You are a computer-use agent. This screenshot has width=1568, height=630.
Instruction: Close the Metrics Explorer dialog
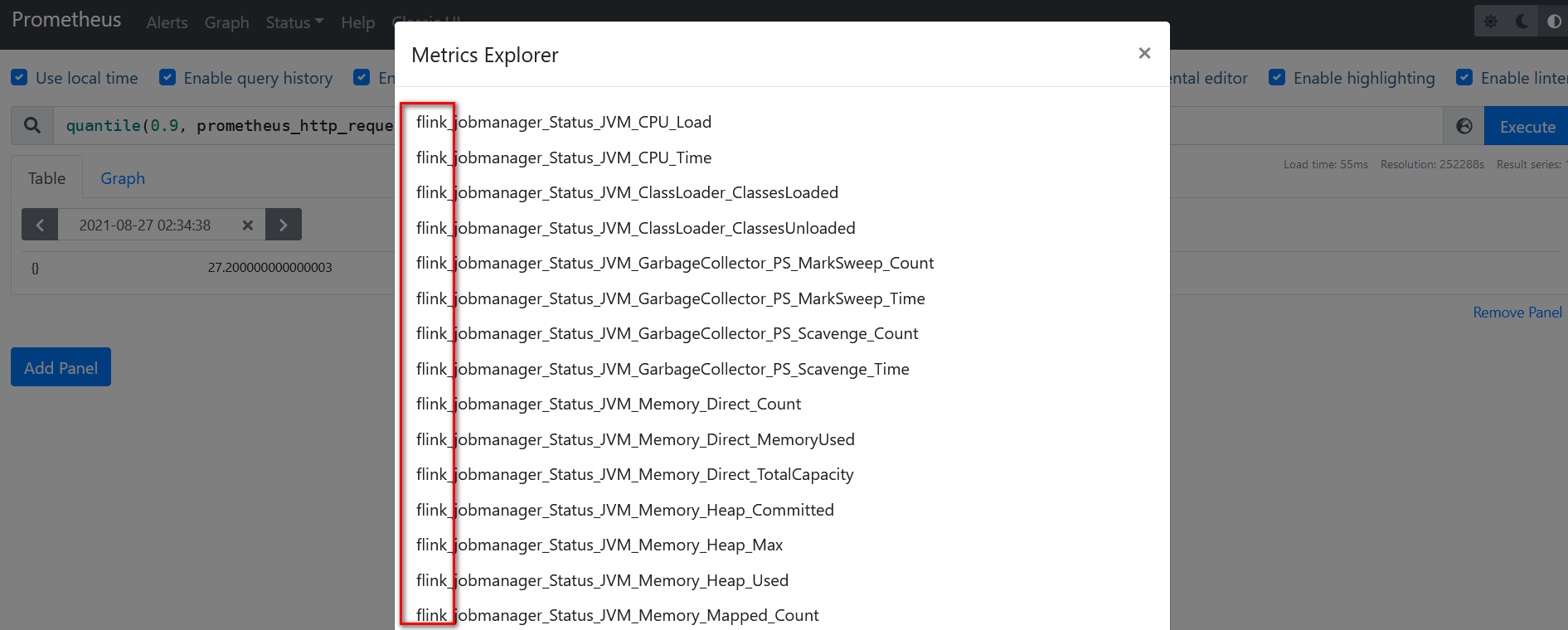(x=1144, y=53)
